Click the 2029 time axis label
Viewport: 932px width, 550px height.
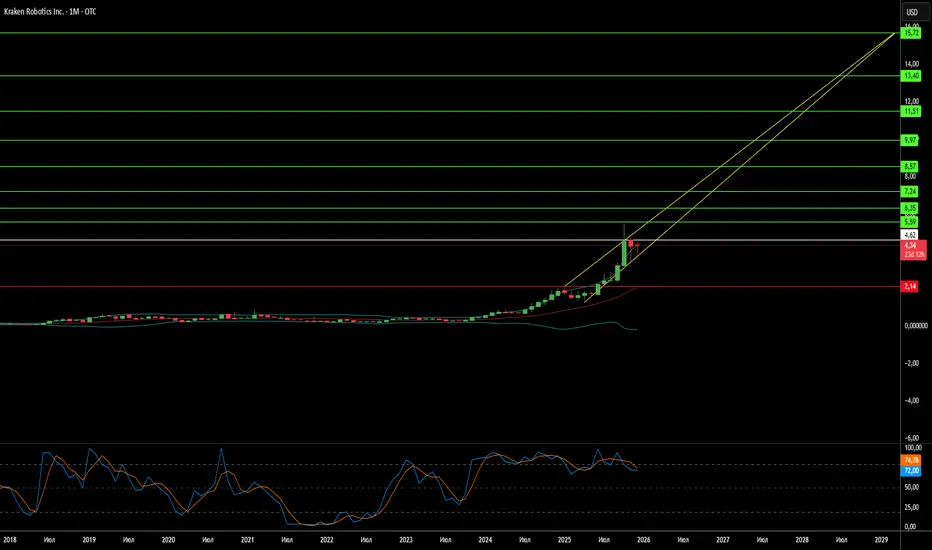coord(881,540)
